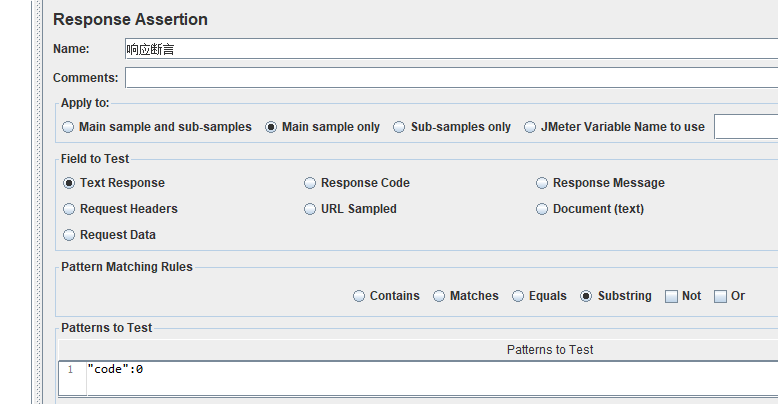
Task: Choose 'URL Sampled' field radio button
Action: pyautogui.click(x=310, y=209)
